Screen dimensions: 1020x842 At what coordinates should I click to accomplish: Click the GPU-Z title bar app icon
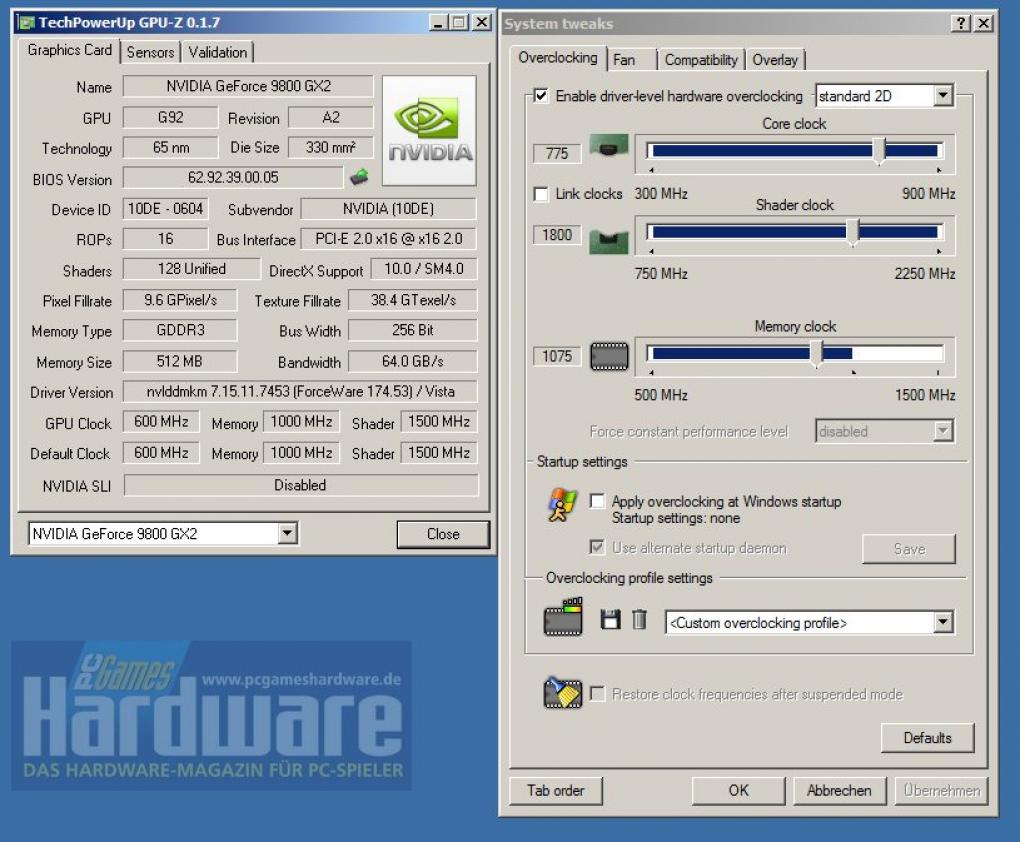(27, 23)
